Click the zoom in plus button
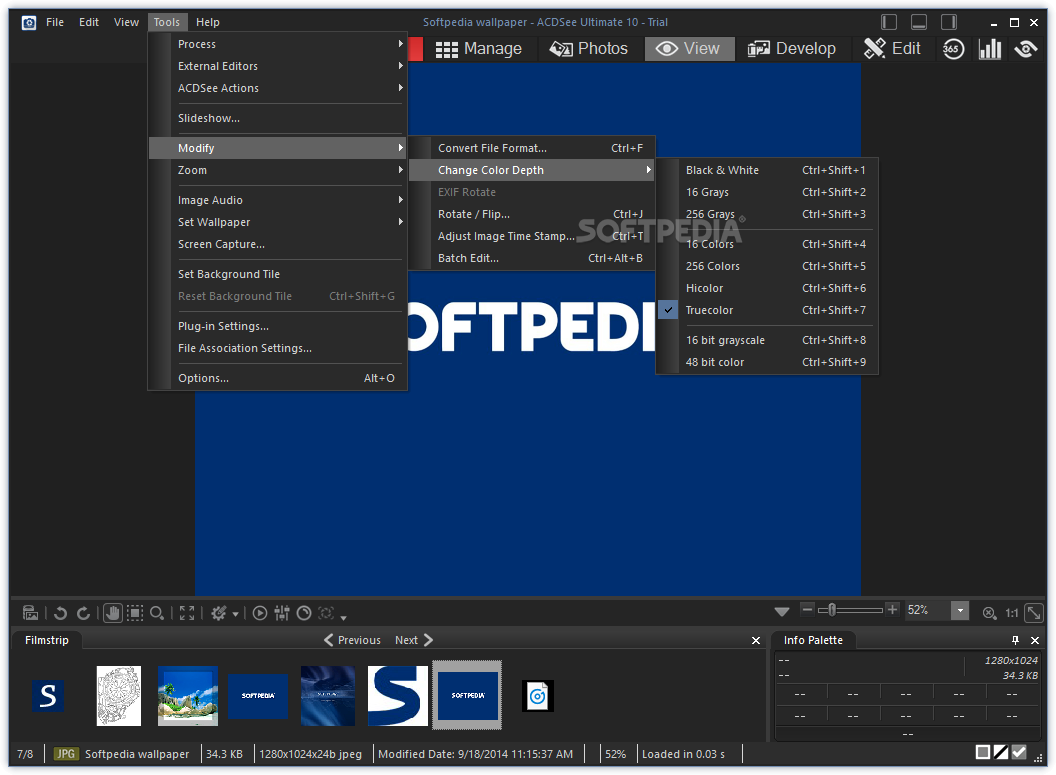Viewport: 1056px width, 775px height. (x=892, y=609)
